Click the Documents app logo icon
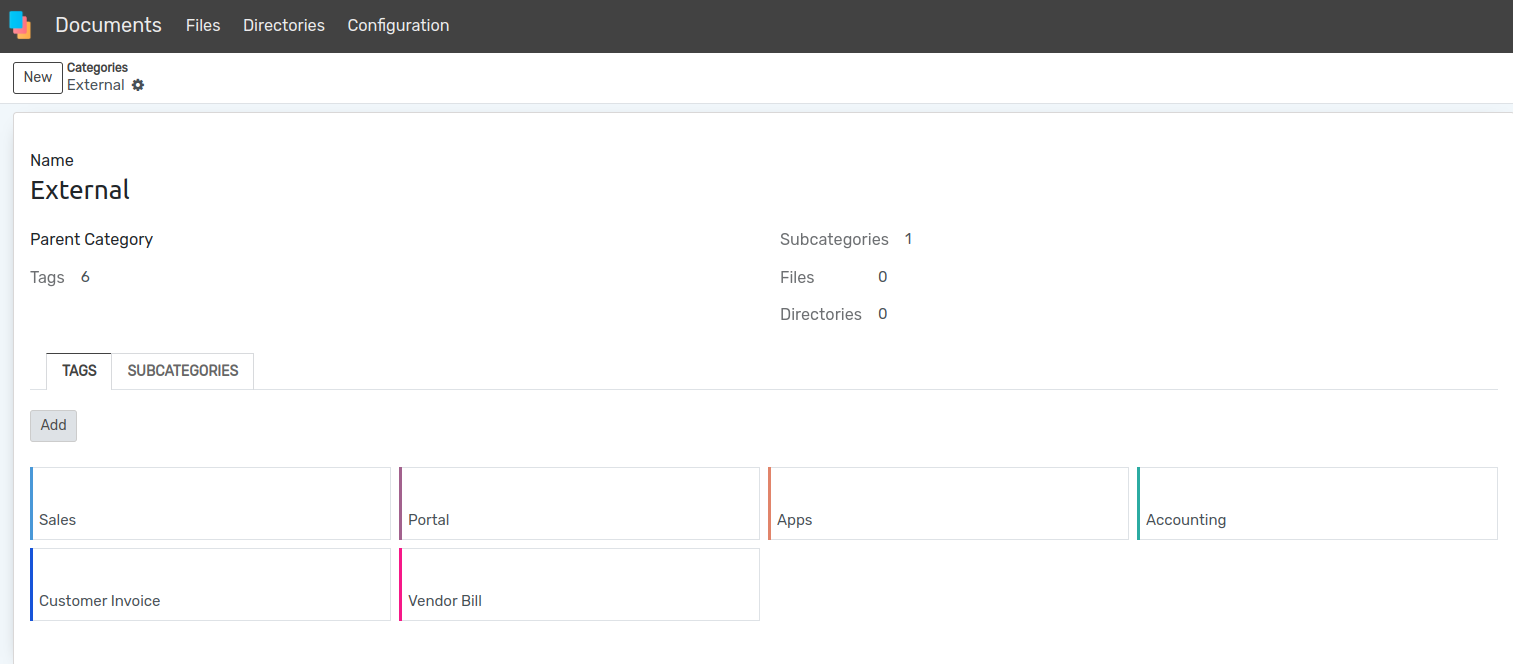The width and height of the screenshot is (1513, 664). coord(20,26)
